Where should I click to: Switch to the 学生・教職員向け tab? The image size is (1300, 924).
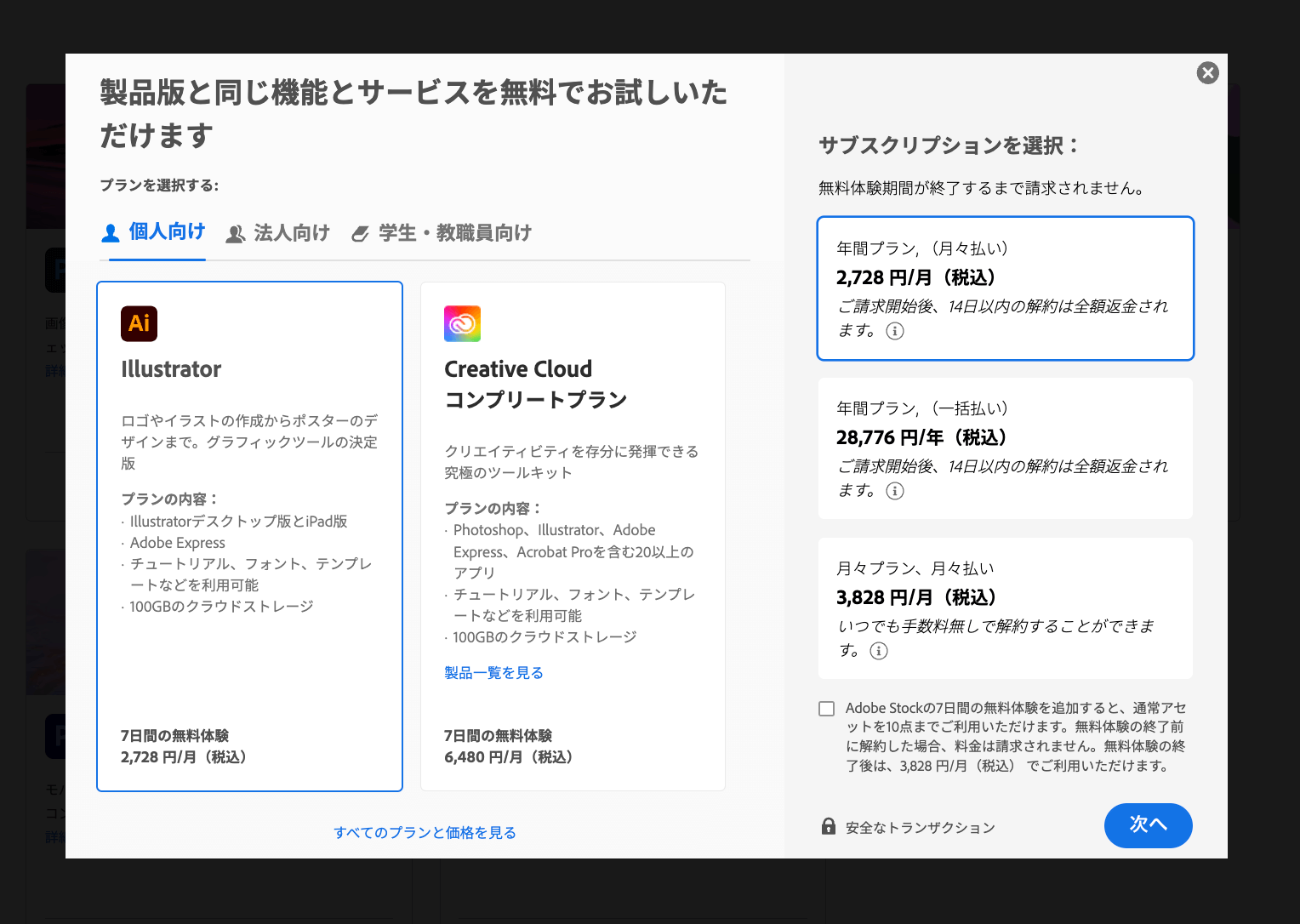(x=442, y=233)
